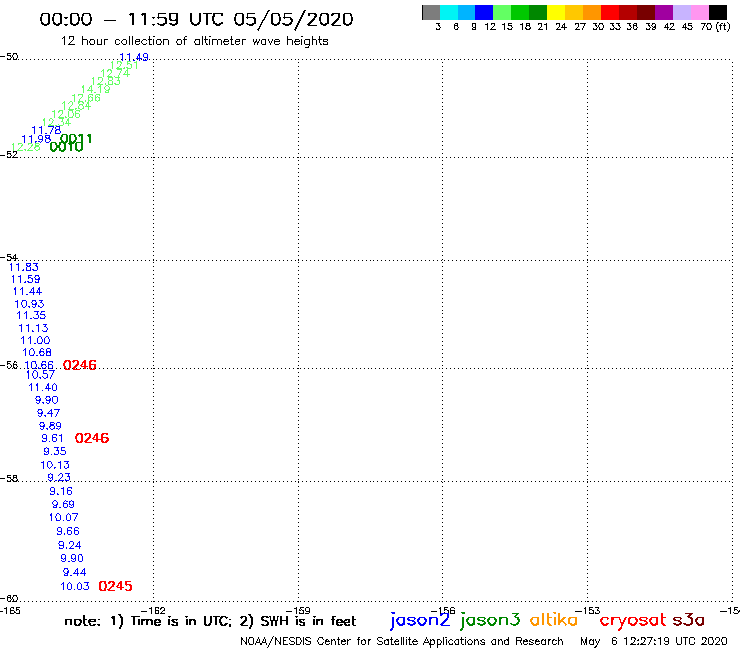Image resolution: width=740 pixels, height=650 pixels.
Task: Click the 'altika' satellite legend label
Action: pos(553,620)
